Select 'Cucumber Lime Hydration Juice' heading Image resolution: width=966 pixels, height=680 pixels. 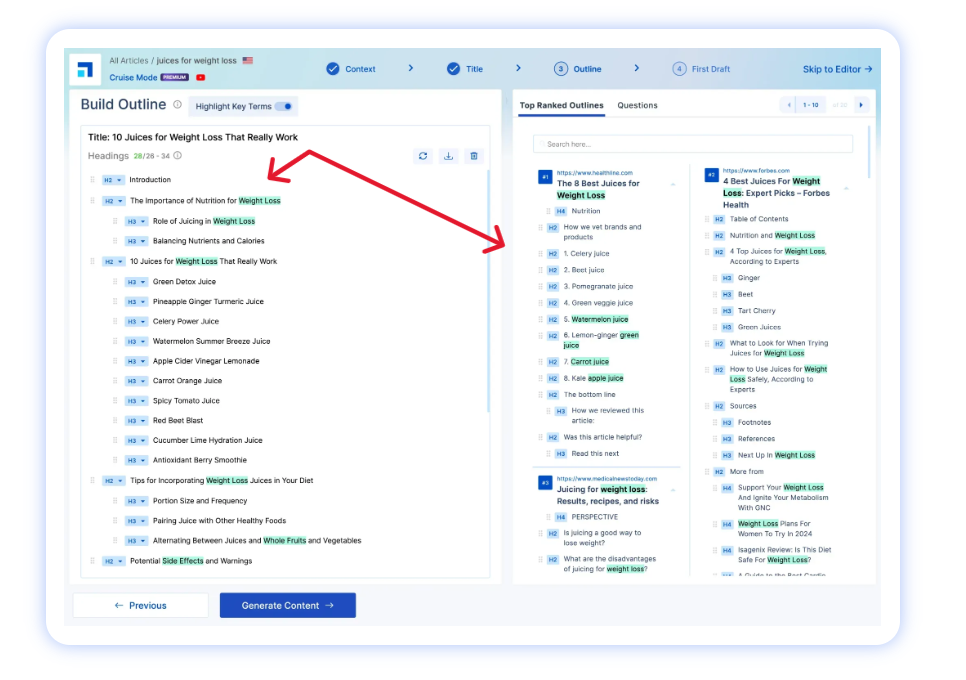pyautogui.click(x=208, y=440)
